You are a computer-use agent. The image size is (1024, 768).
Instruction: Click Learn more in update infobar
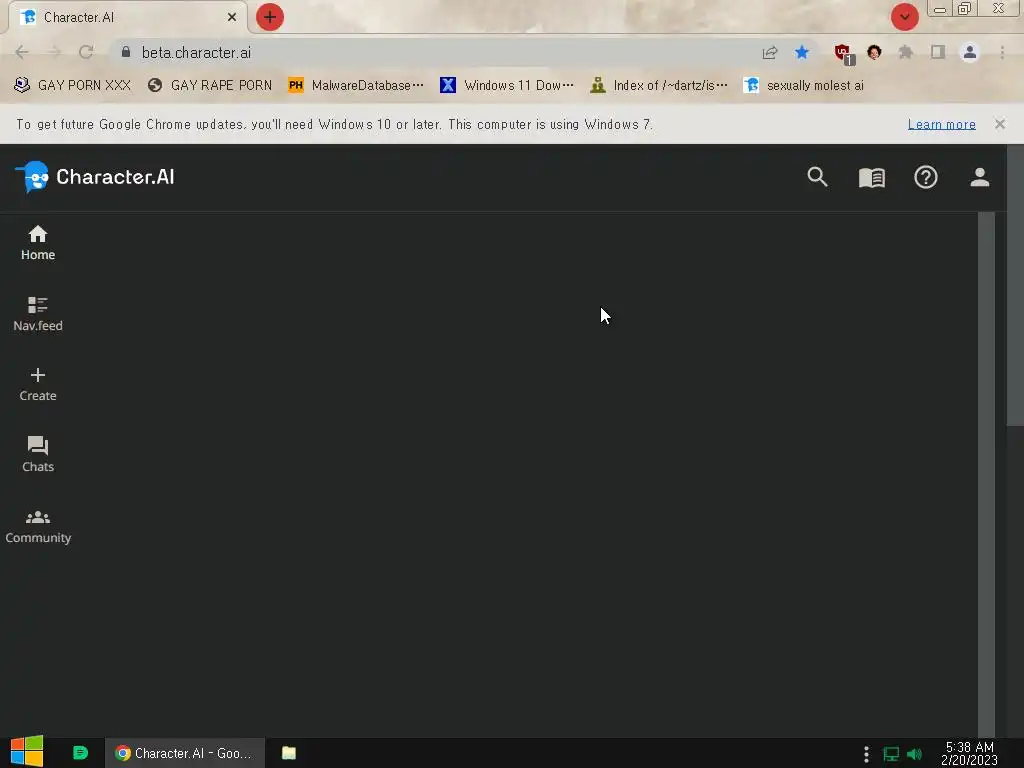(941, 124)
